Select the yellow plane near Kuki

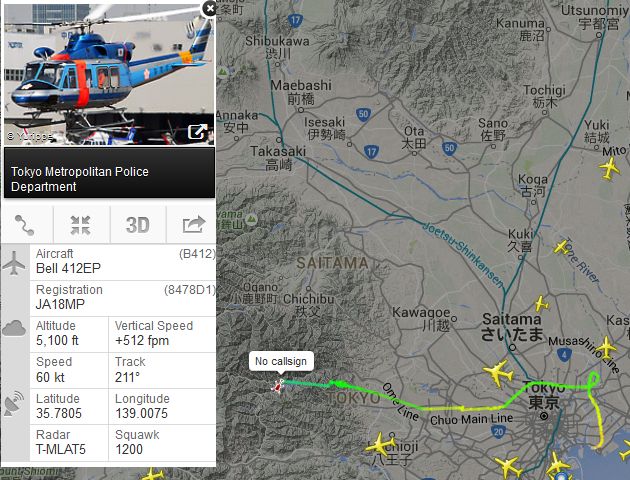562,246
